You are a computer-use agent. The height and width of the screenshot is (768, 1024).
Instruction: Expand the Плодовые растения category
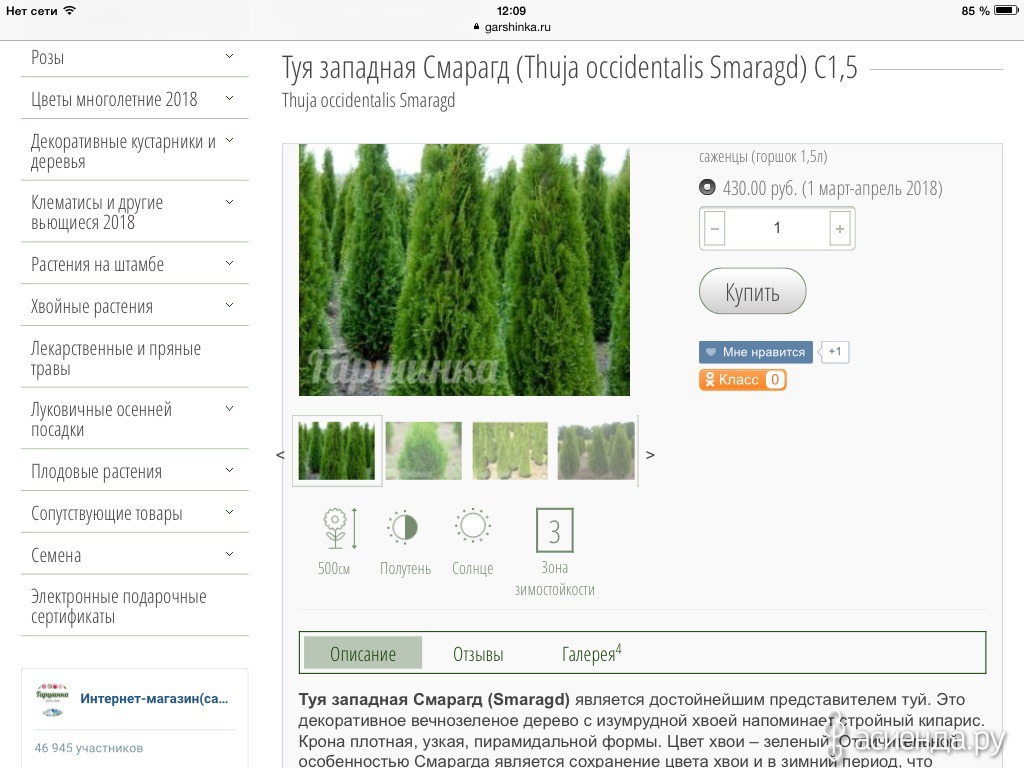[x=229, y=470]
